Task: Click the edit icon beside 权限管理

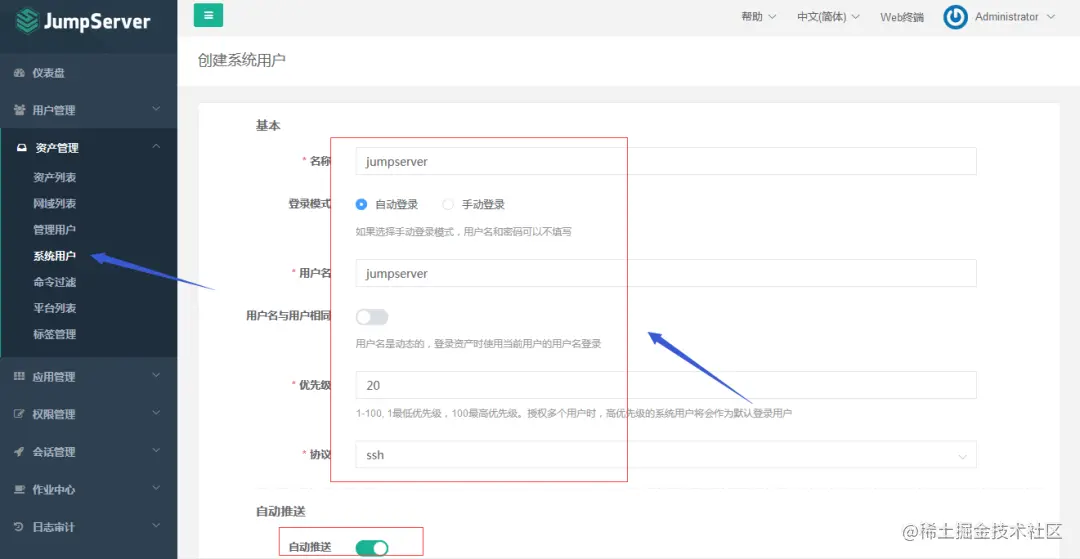Action: pyautogui.click(x=19, y=414)
